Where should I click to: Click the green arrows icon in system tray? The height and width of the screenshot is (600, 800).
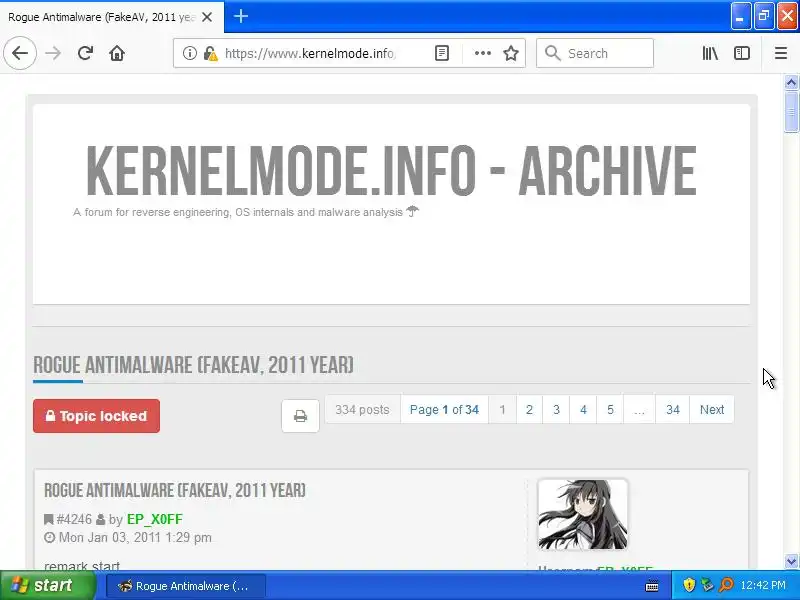point(707,585)
